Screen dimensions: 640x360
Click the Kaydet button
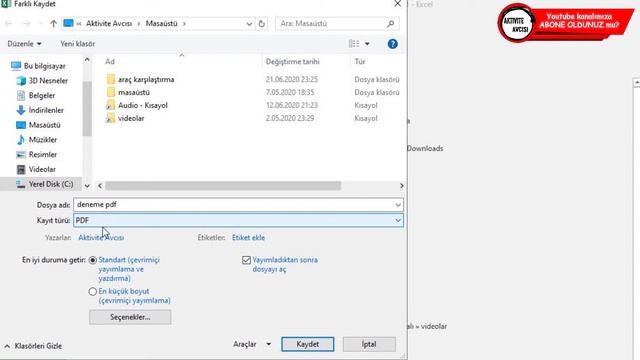tap(308, 344)
